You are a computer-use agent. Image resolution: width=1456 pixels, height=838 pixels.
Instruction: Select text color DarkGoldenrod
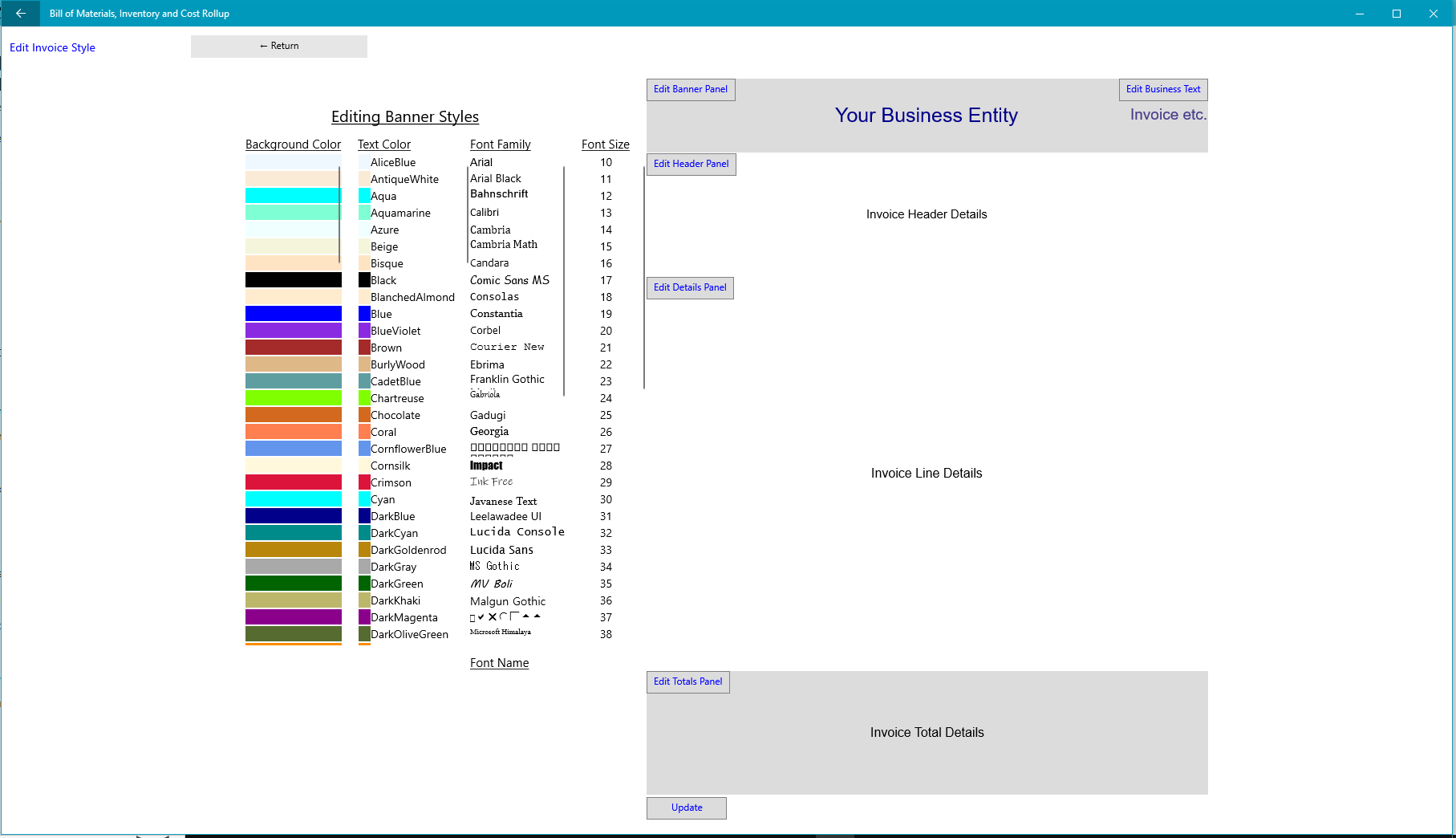[x=408, y=550]
